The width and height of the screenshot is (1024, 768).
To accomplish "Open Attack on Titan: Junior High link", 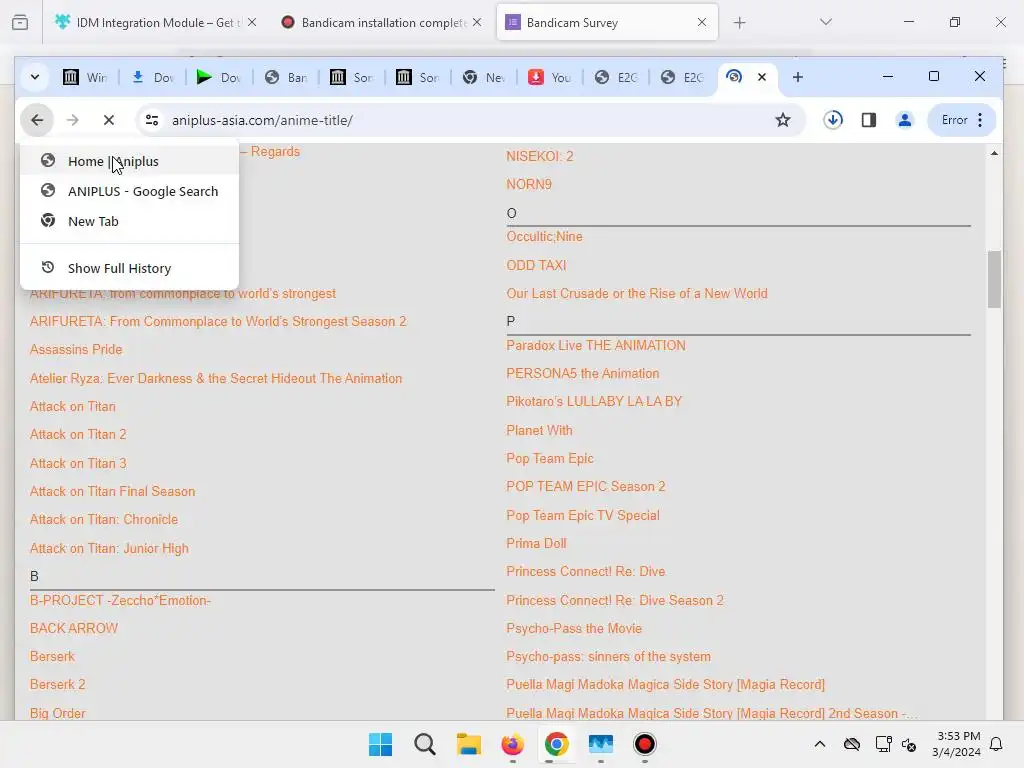I will (109, 549).
